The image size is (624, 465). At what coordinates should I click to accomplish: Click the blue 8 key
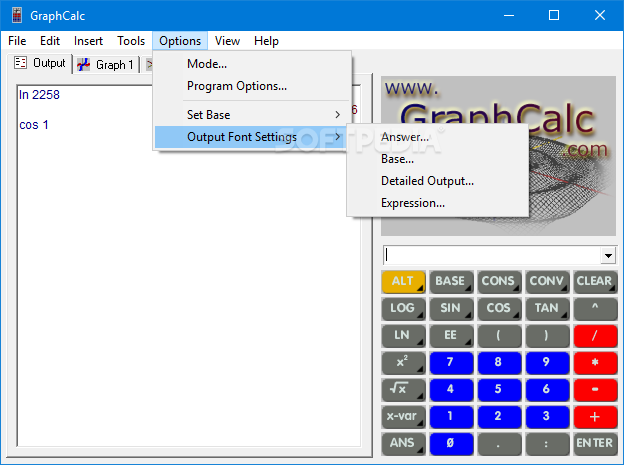tap(499, 363)
